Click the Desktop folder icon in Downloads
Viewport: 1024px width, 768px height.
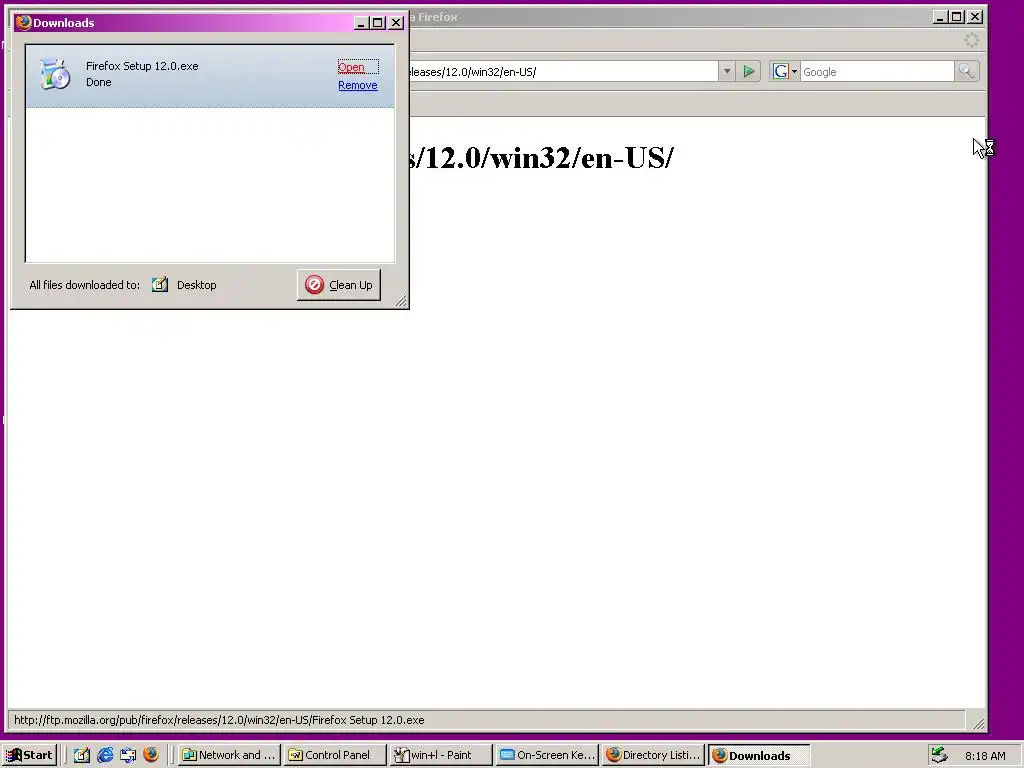click(160, 285)
